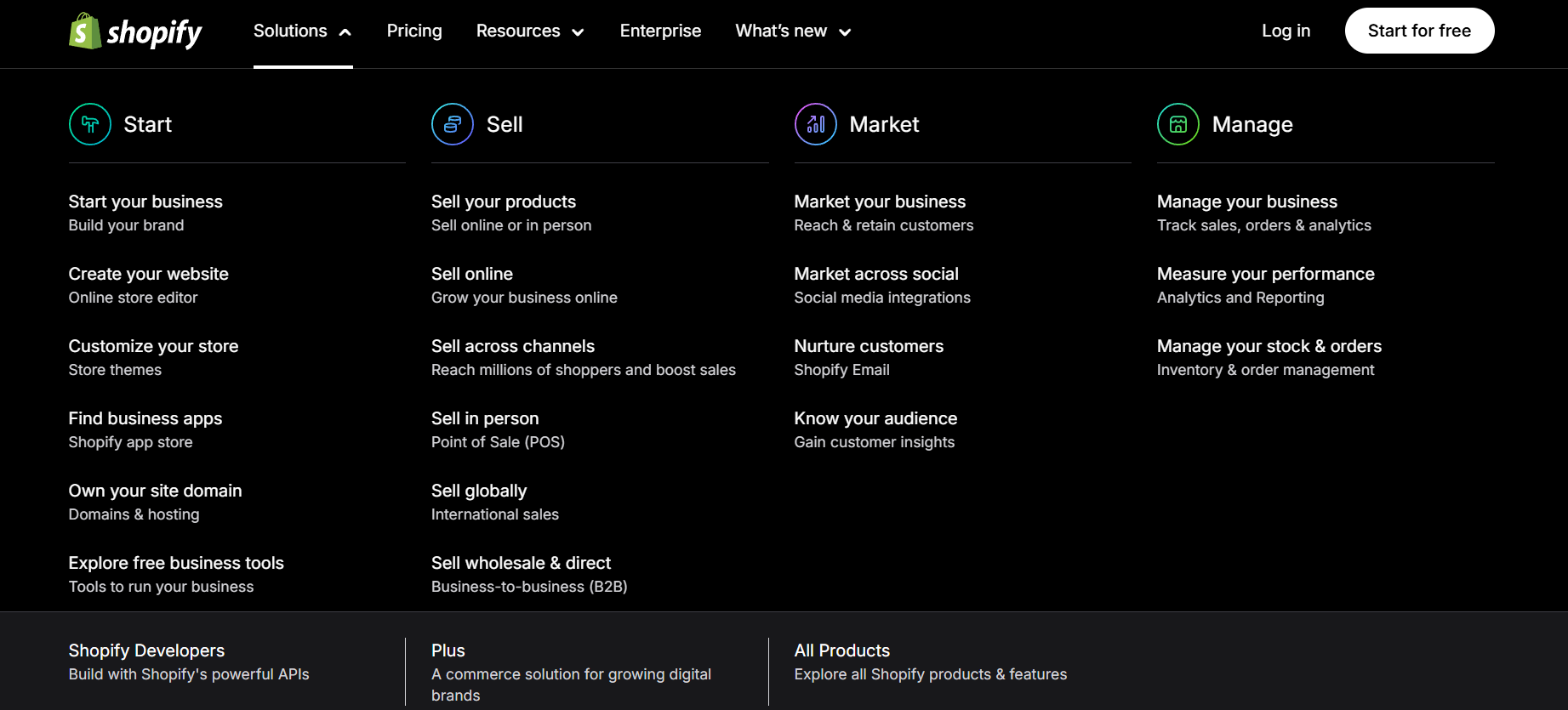Click 'Online store editor' subtitle
The image size is (1568, 710).
pyautogui.click(x=133, y=298)
